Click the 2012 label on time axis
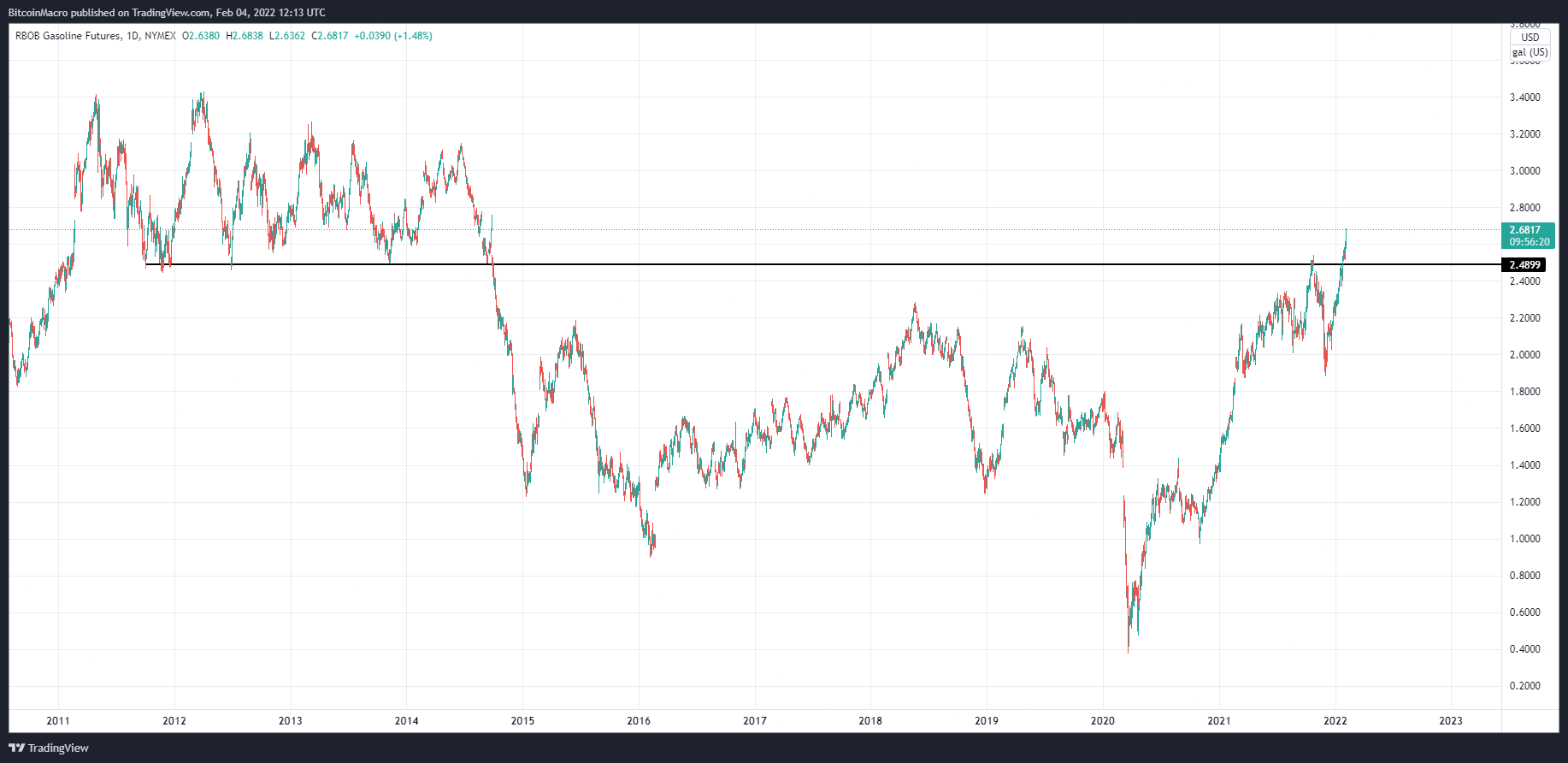 click(x=174, y=721)
